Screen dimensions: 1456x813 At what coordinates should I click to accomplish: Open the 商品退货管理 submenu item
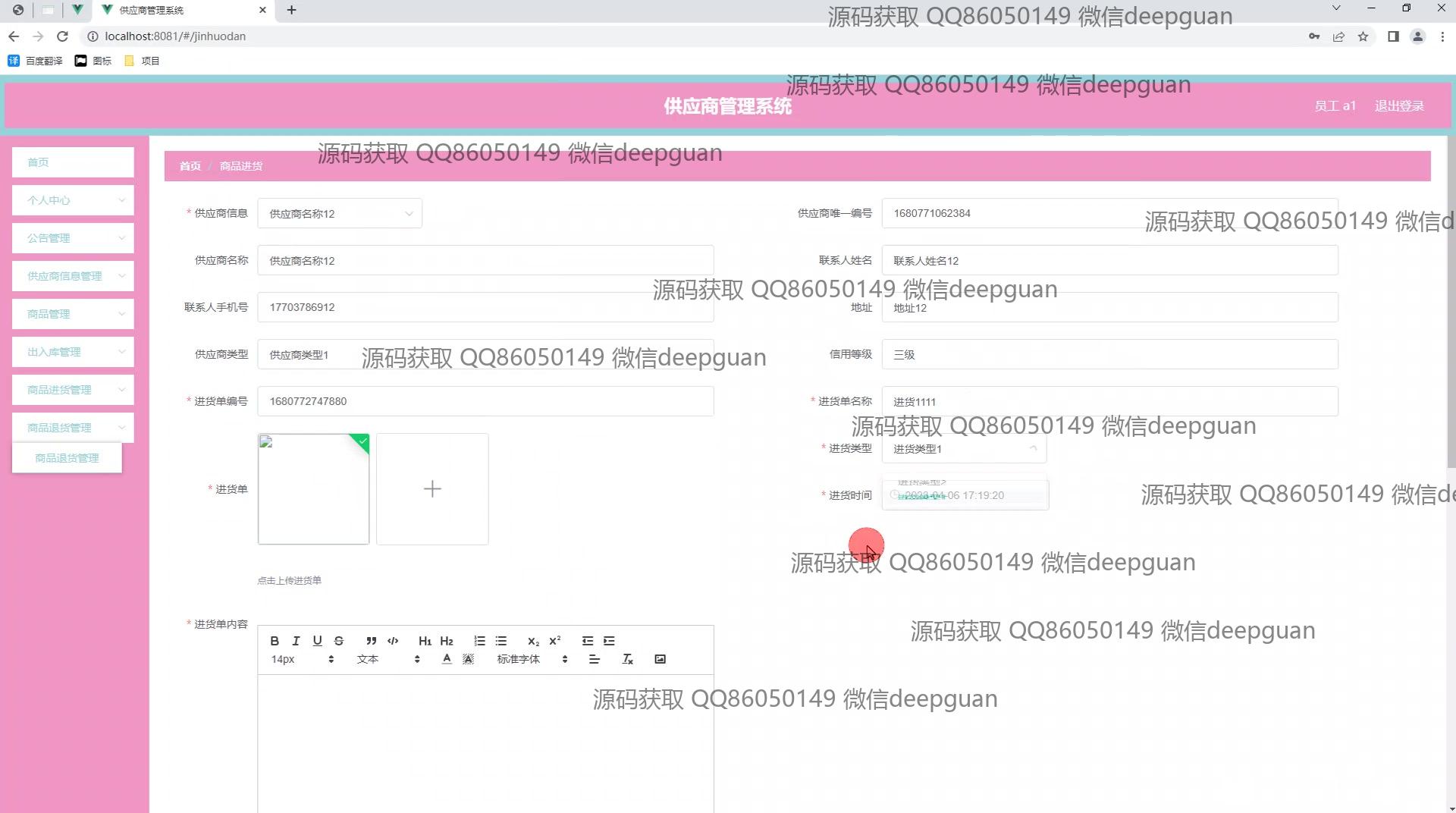67,458
